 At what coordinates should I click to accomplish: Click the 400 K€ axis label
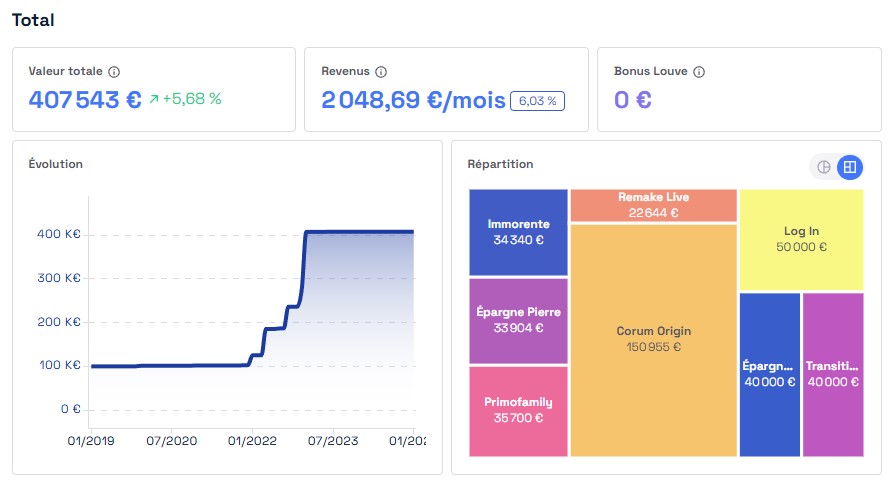[x=59, y=234]
